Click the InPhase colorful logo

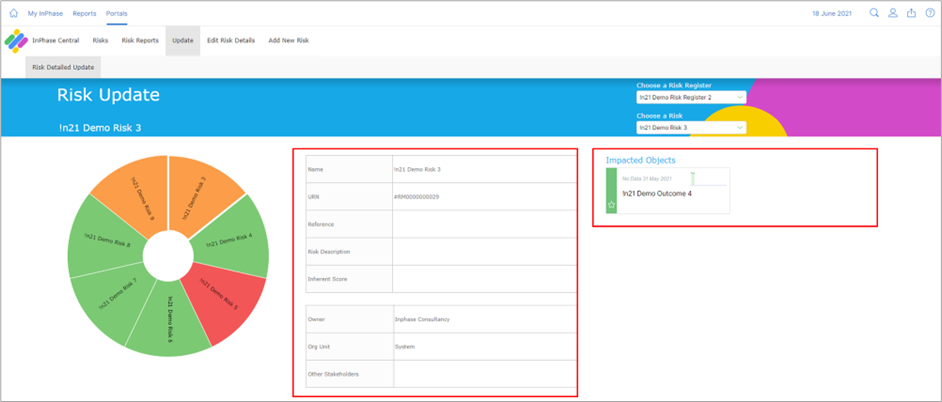[15, 41]
